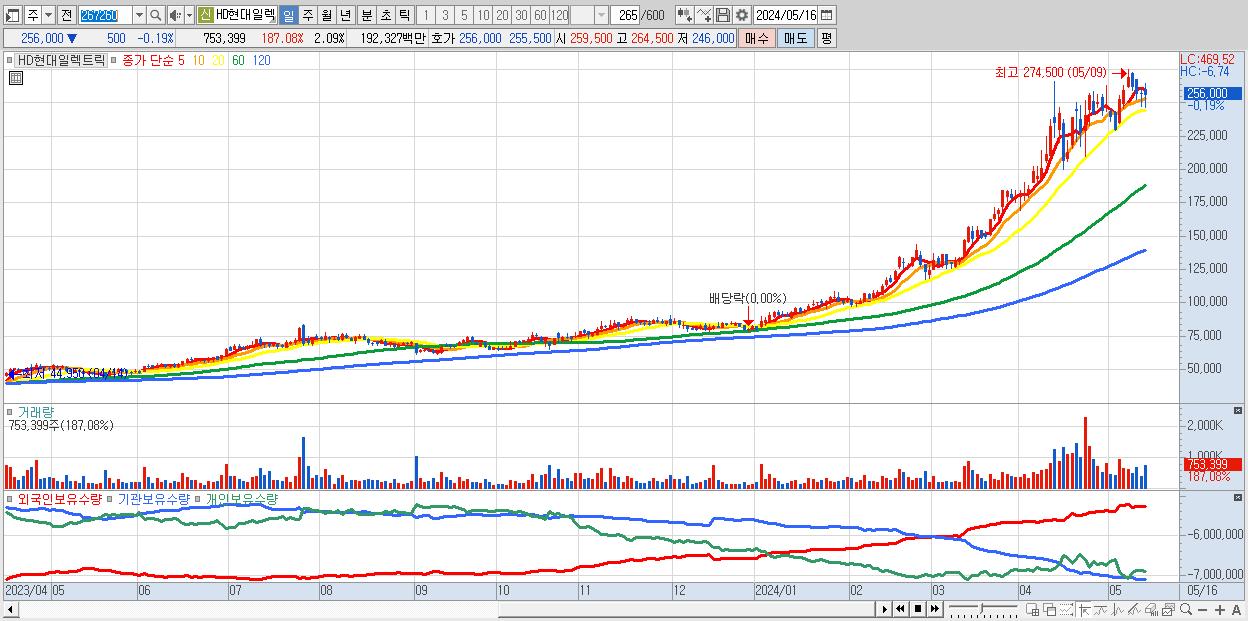The image size is (1248, 621).
Task: Click the multi-window grid icon in bottom bar
Action: pos(1032,609)
